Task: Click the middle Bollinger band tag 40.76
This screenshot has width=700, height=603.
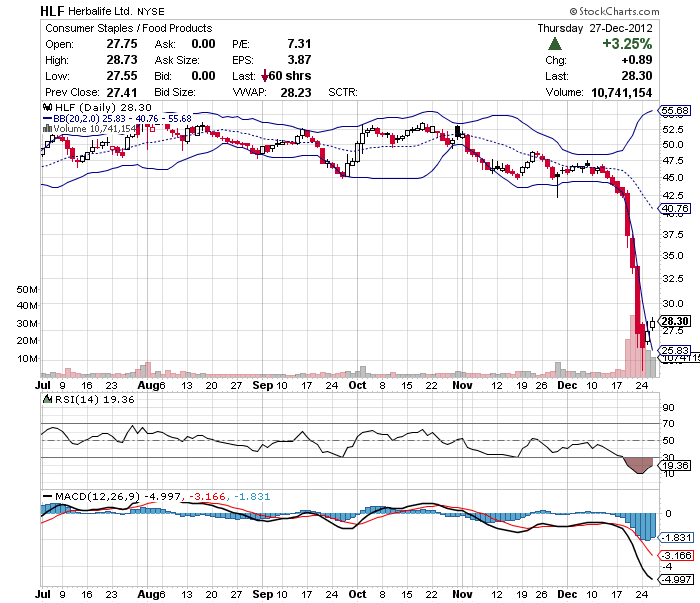Action: click(675, 208)
